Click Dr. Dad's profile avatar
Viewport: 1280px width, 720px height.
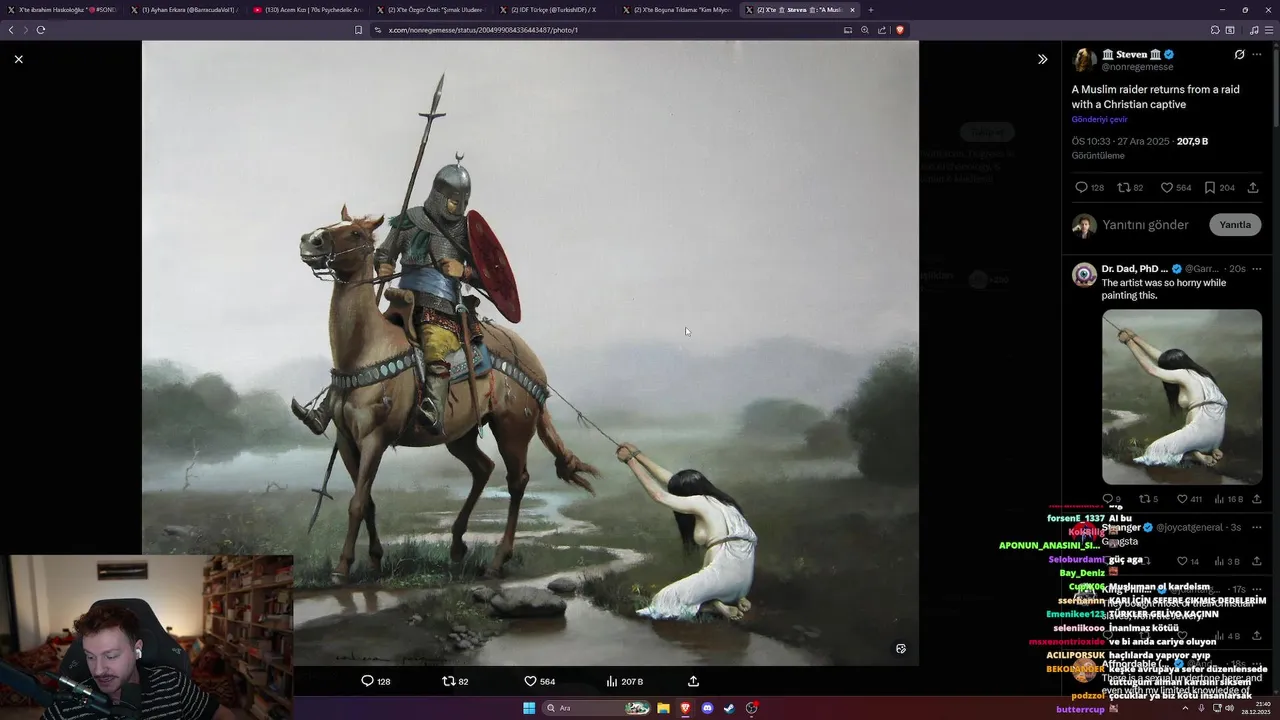1084,275
